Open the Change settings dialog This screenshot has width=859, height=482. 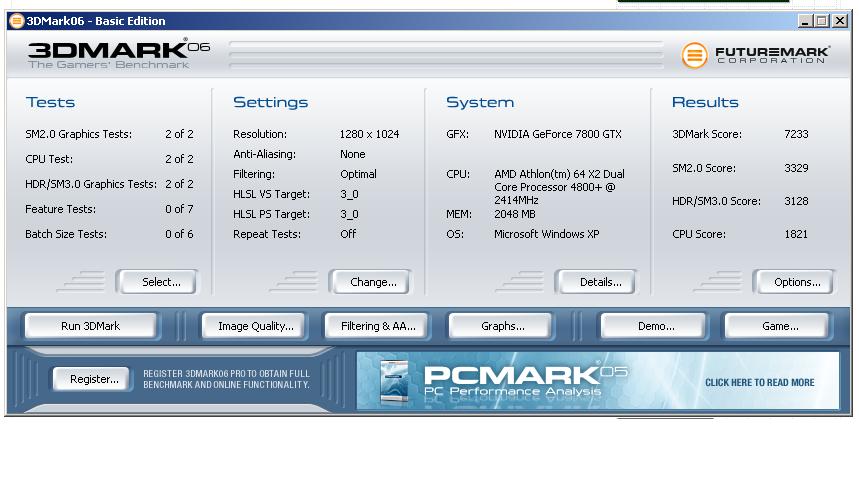370,282
